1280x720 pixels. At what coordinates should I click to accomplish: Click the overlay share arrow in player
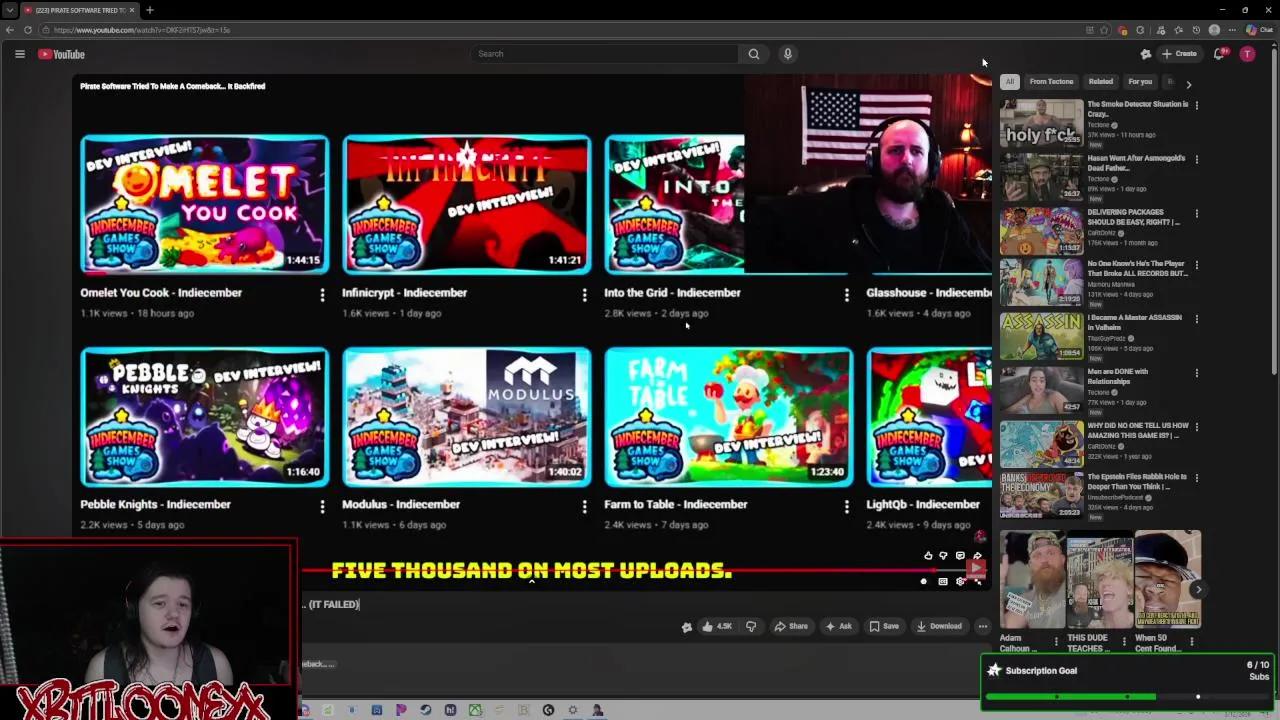click(977, 555)
